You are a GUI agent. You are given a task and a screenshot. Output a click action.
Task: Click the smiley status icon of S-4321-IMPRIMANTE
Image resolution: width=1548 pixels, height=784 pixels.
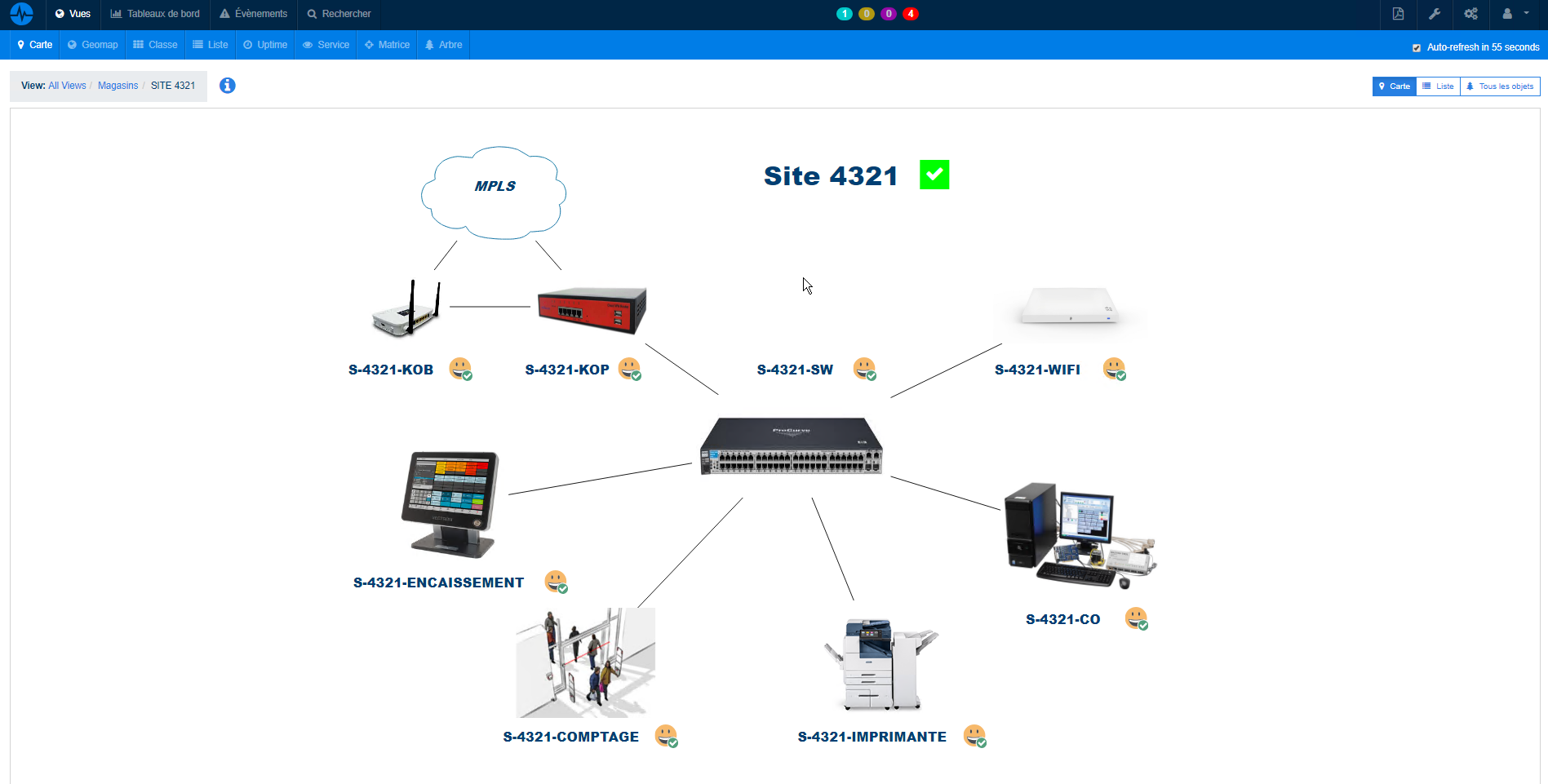pos(974,735)
